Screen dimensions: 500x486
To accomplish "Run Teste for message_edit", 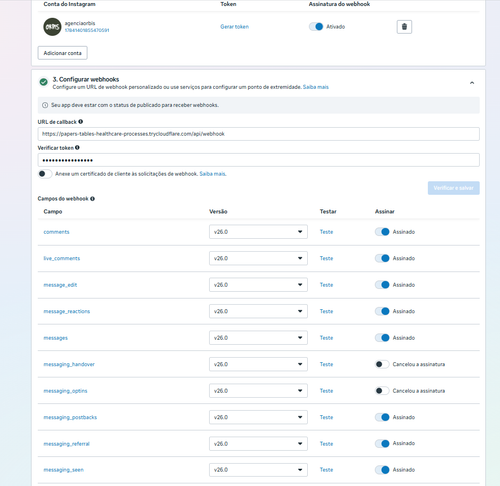I will (326, 285).
